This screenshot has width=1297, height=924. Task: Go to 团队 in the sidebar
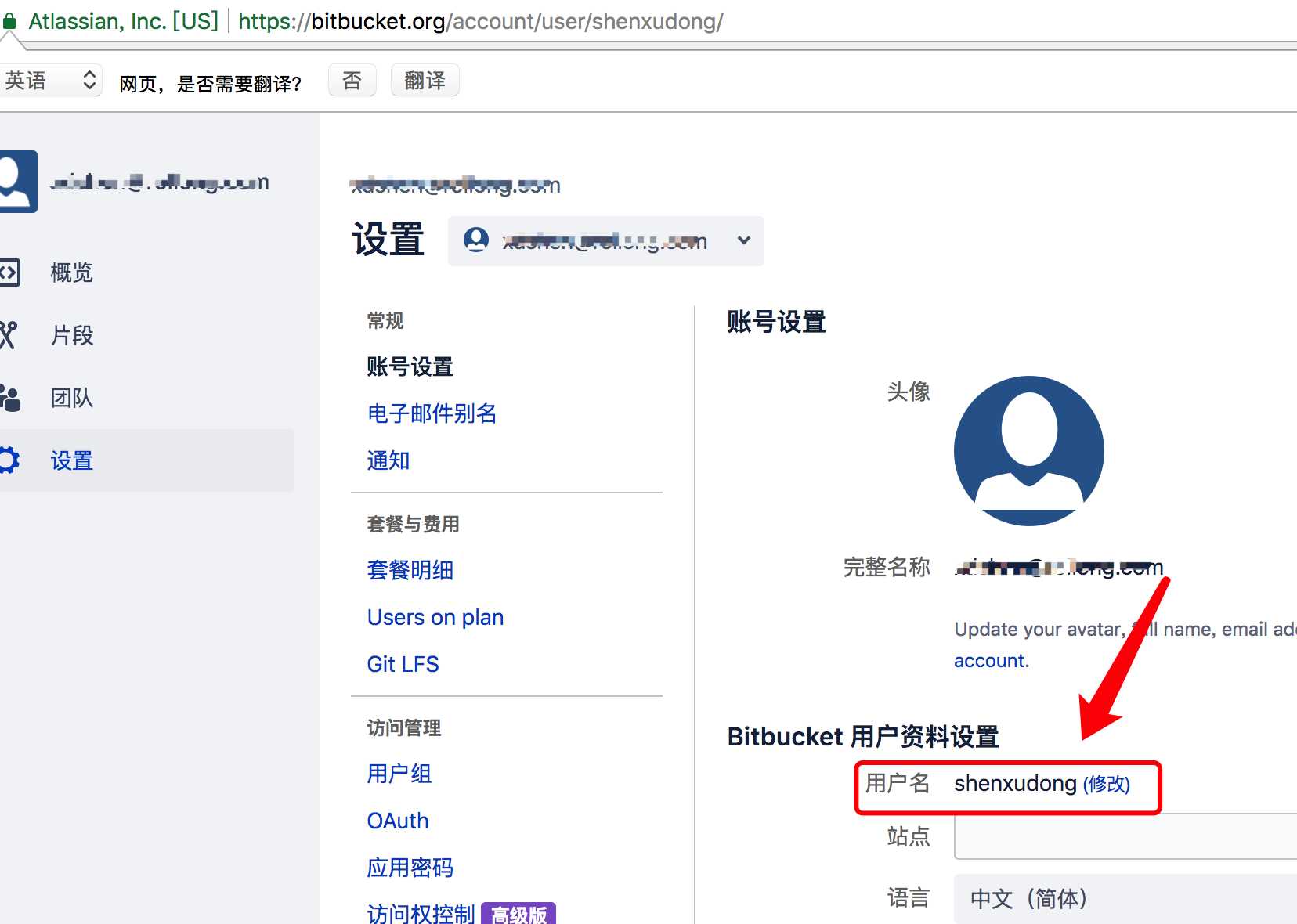point(72,398)
